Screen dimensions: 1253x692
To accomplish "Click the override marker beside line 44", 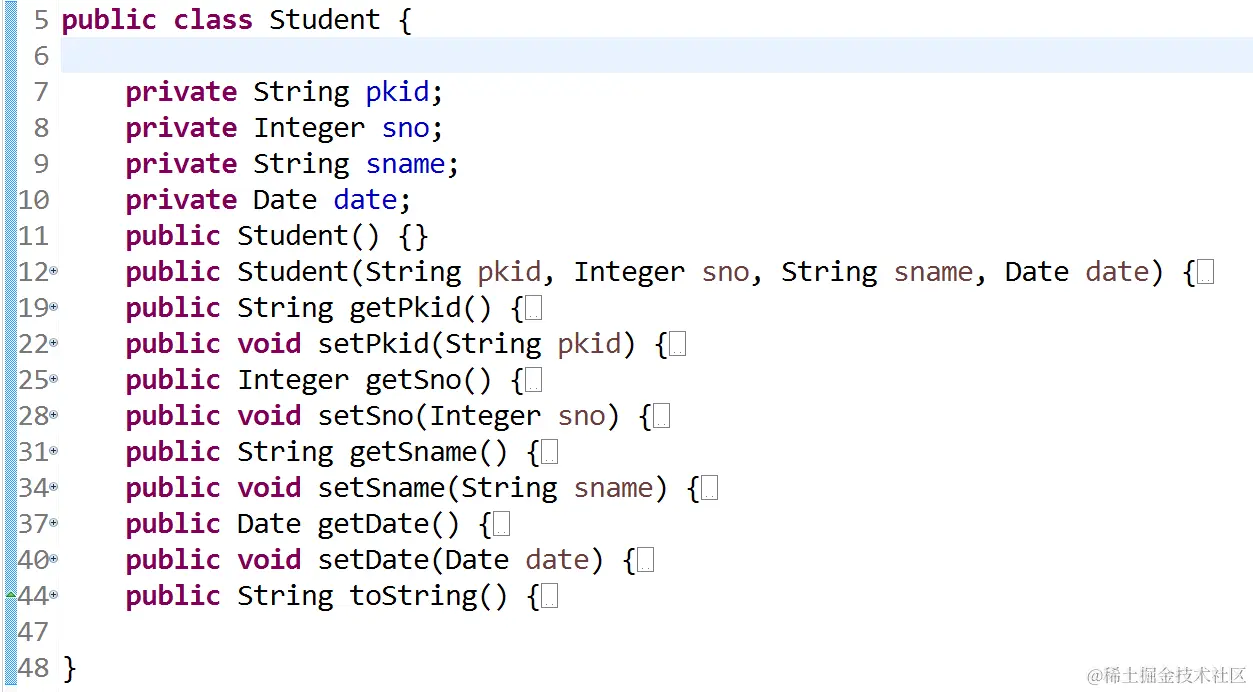I will click(x=11, y=595).
